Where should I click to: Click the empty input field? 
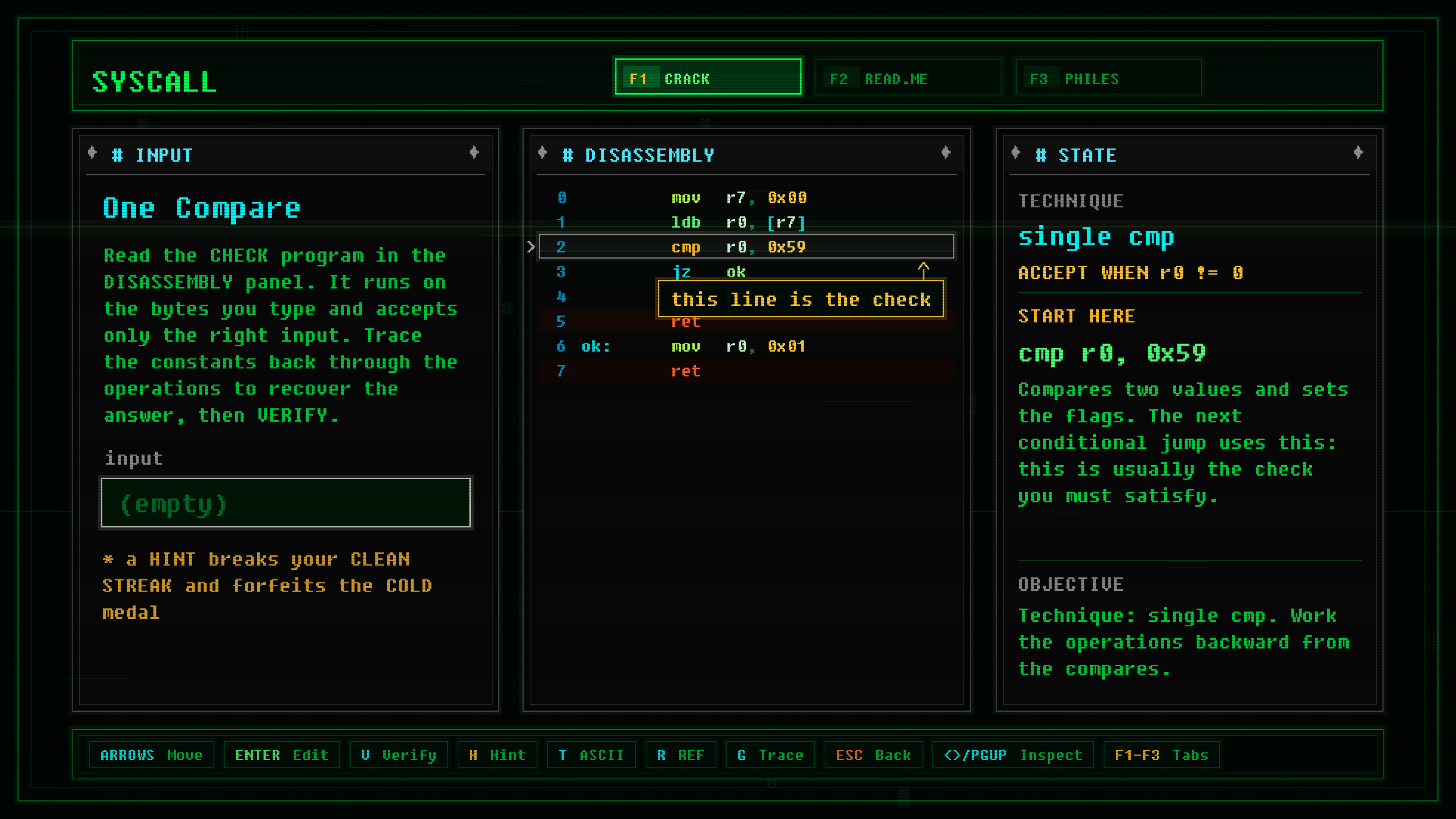286,502
